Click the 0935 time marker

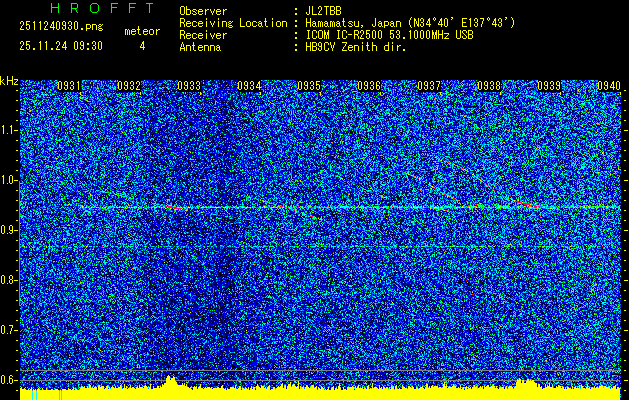click(x=309, y=87)
